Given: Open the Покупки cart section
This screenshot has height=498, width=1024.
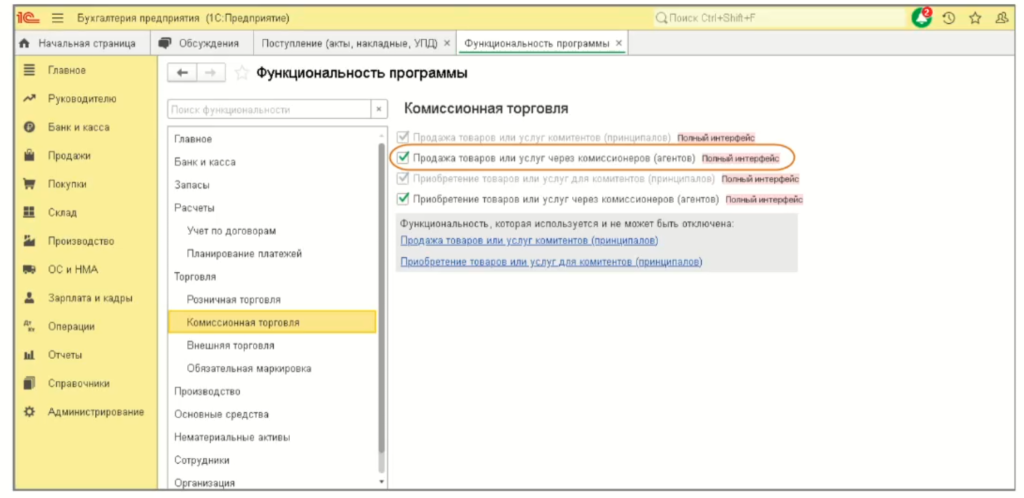Looking at the screenshot, I should click(68, 184).
